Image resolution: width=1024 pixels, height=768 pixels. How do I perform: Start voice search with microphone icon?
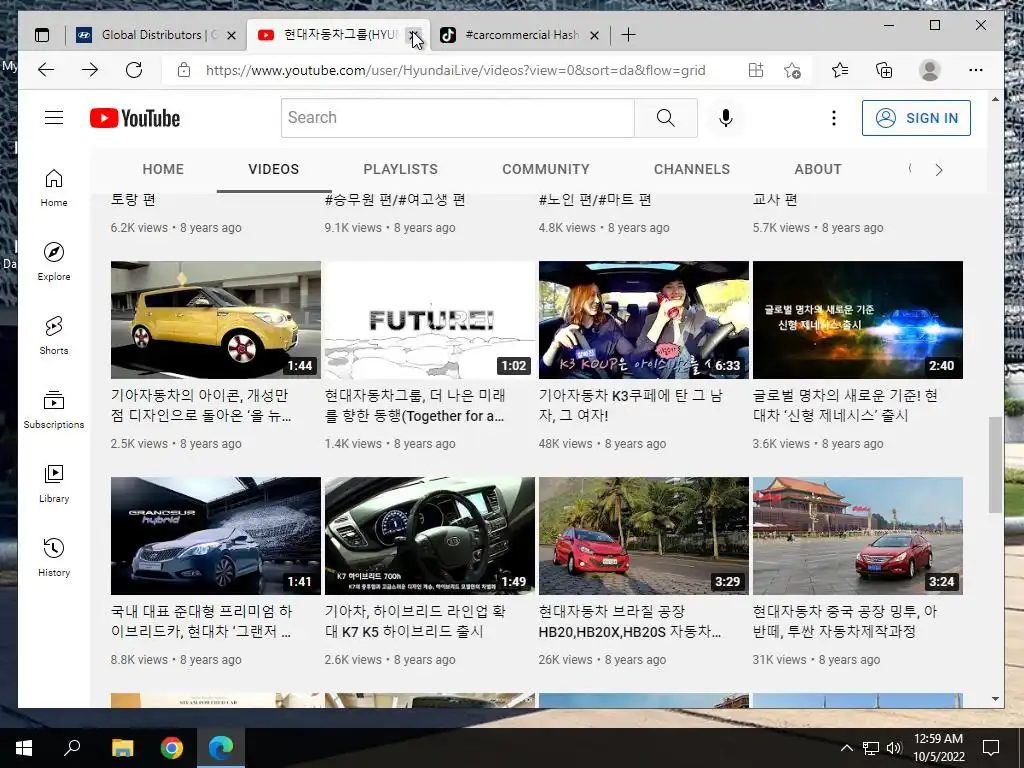coord(726,118)
